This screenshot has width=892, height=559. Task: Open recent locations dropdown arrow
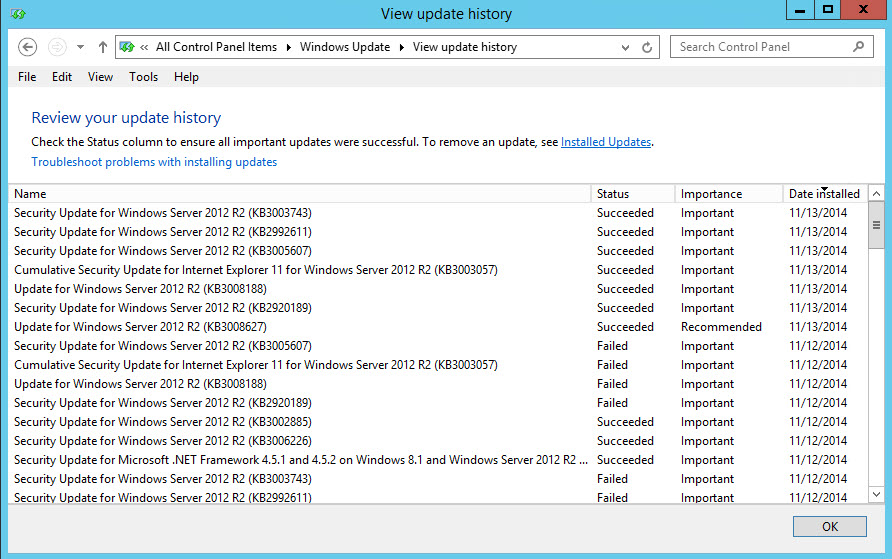(80, 47)
